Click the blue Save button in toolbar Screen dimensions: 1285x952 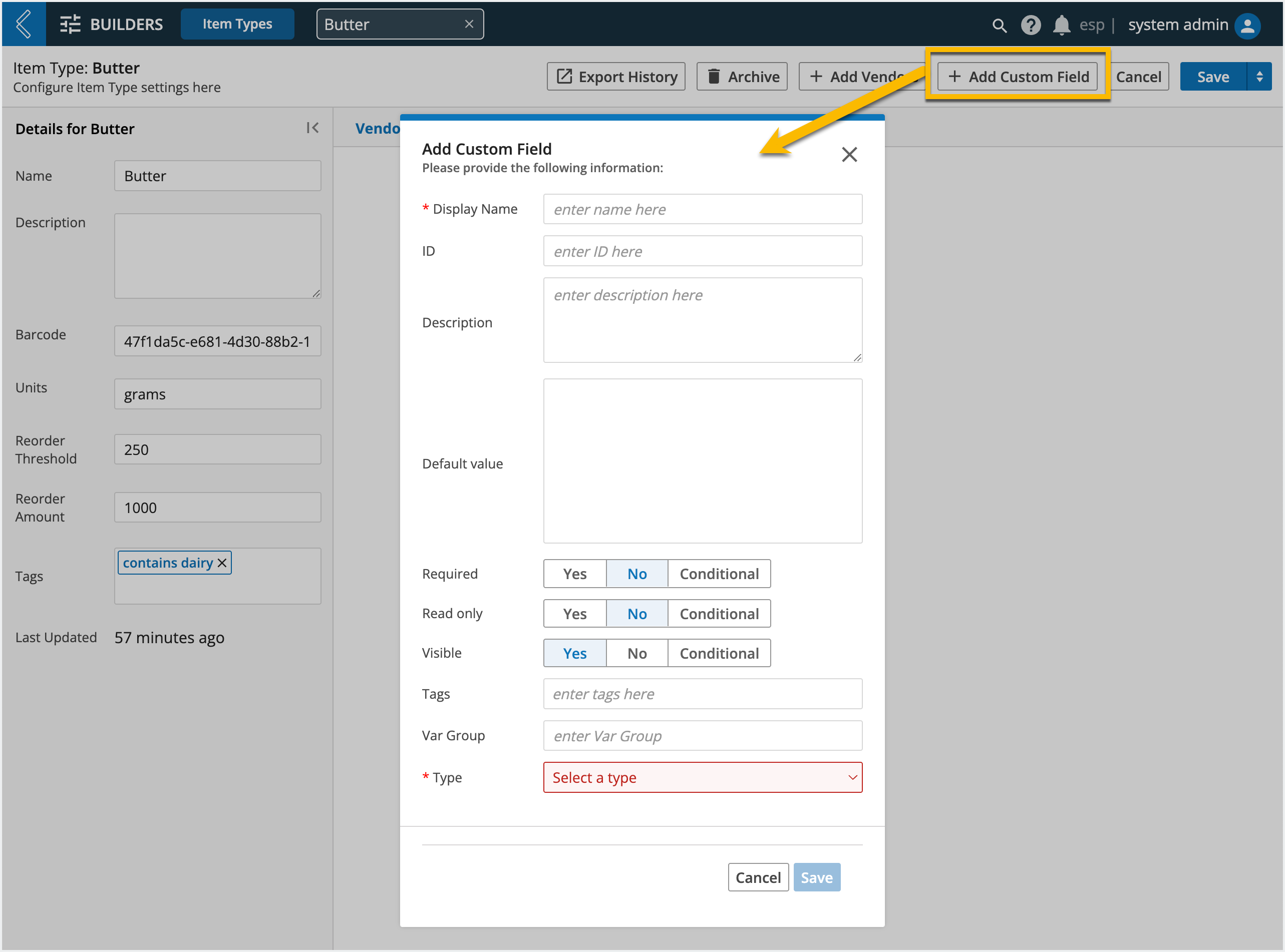pyautogui.click(x=1213, y=77)
